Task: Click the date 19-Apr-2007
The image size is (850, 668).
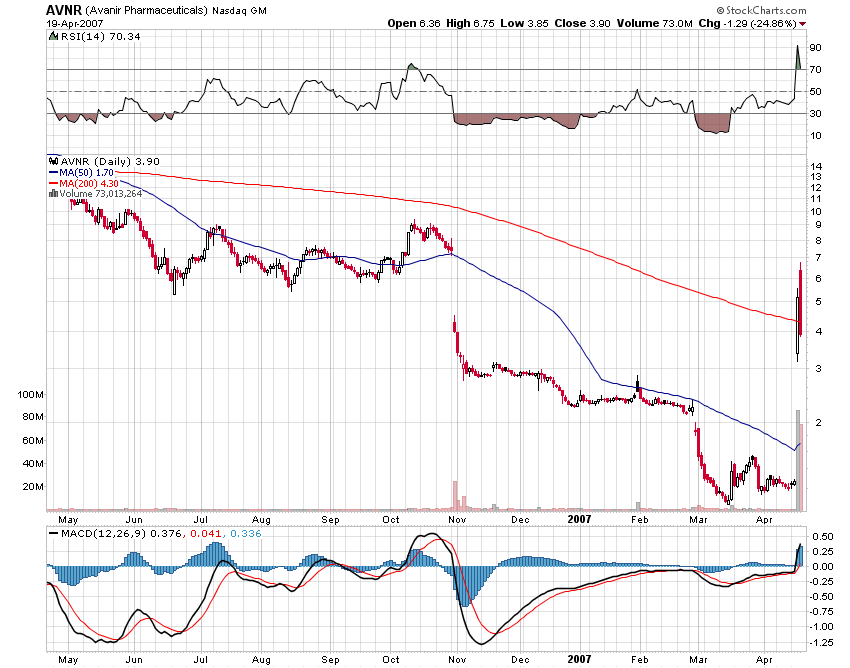Action: pos(75,24)
